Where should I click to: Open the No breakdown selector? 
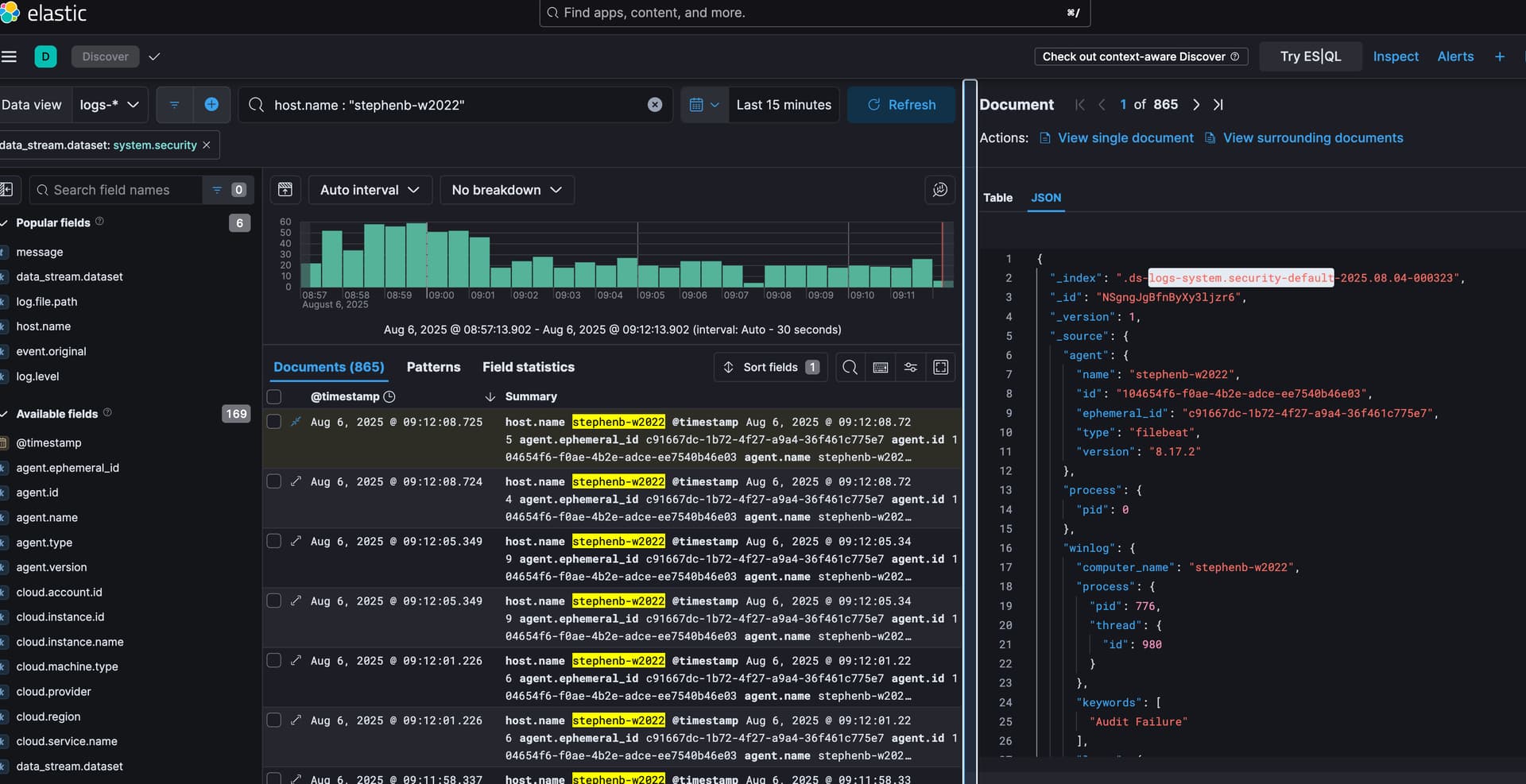(506, 190)
